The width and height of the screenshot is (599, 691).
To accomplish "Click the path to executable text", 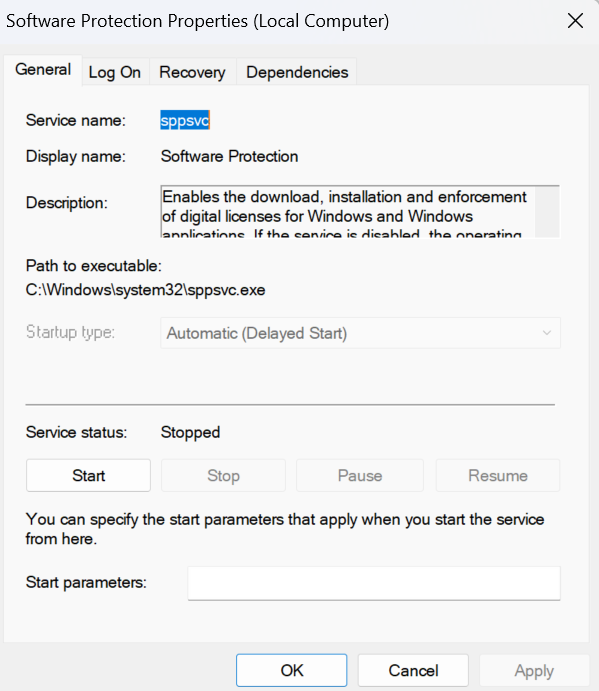I will 145,290.
